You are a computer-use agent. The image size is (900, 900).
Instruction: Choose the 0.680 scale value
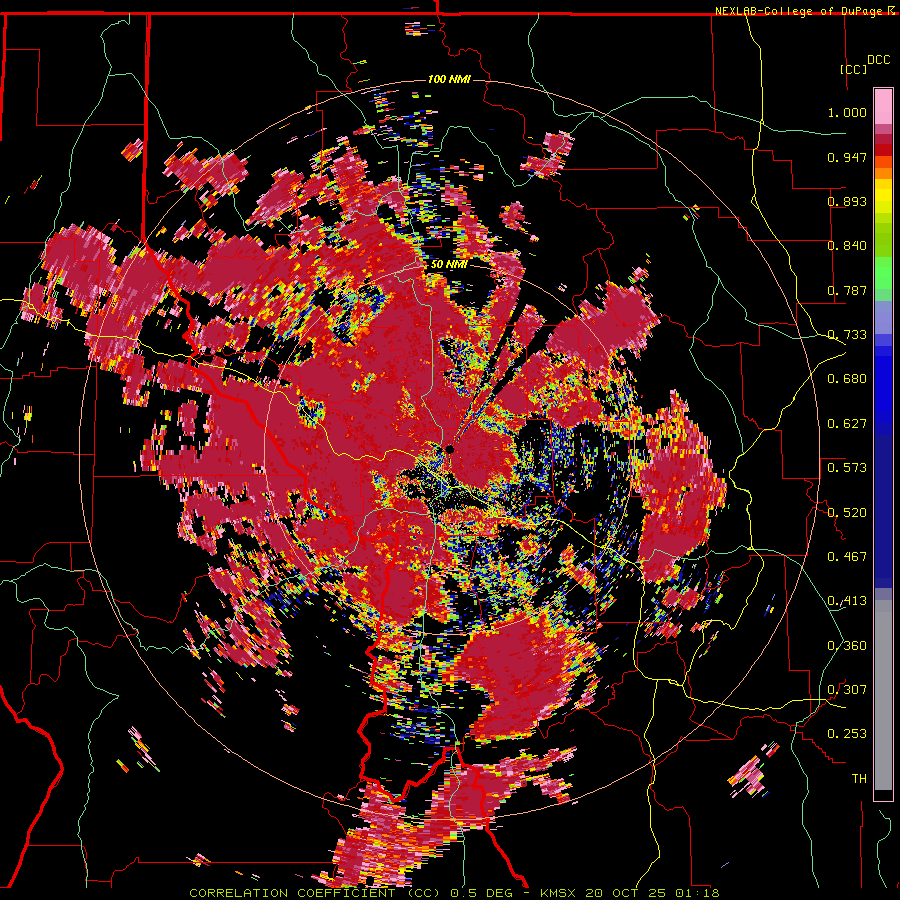(847, 379)
